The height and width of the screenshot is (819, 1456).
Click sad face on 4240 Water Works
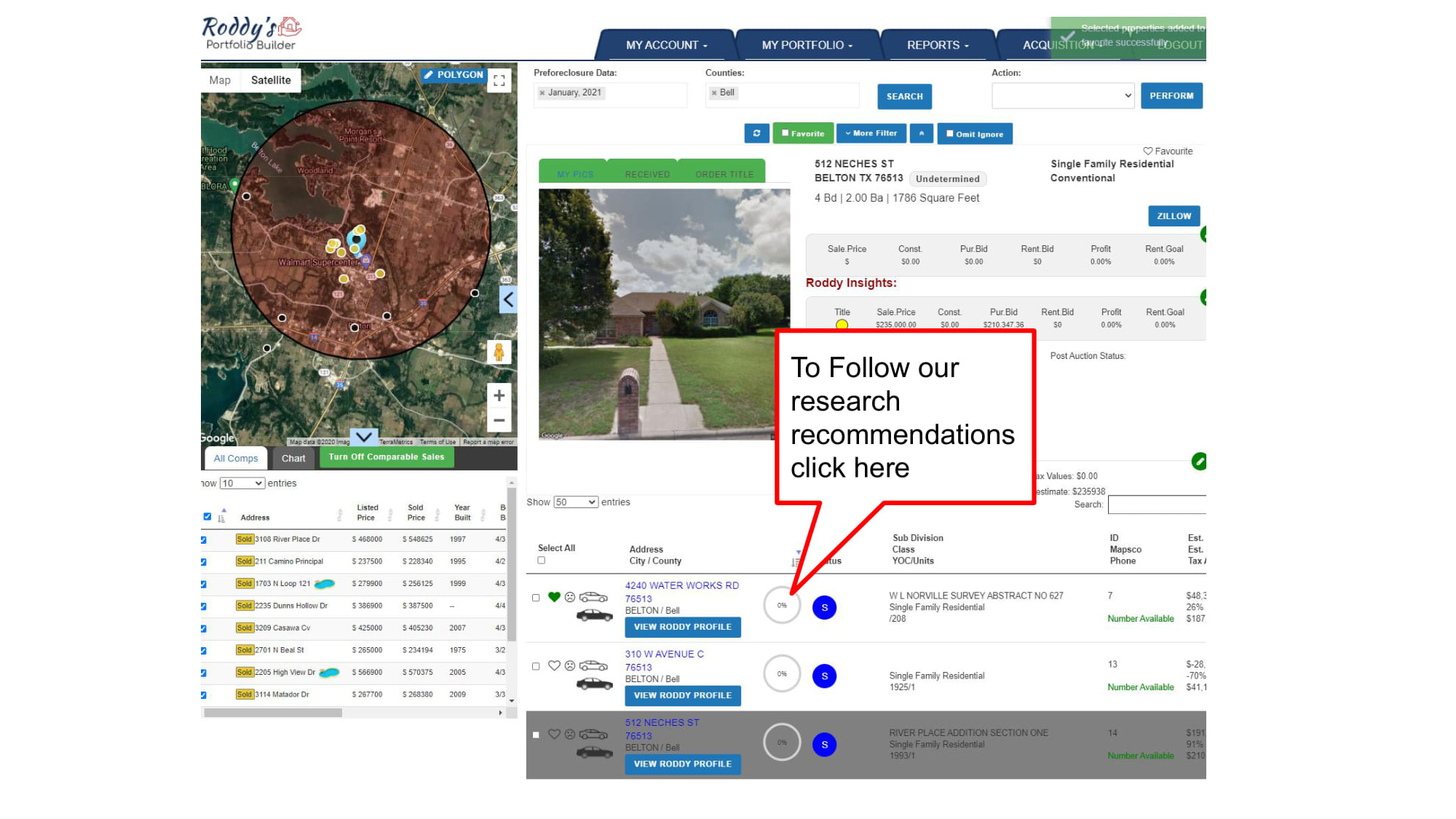pos(570,597)
